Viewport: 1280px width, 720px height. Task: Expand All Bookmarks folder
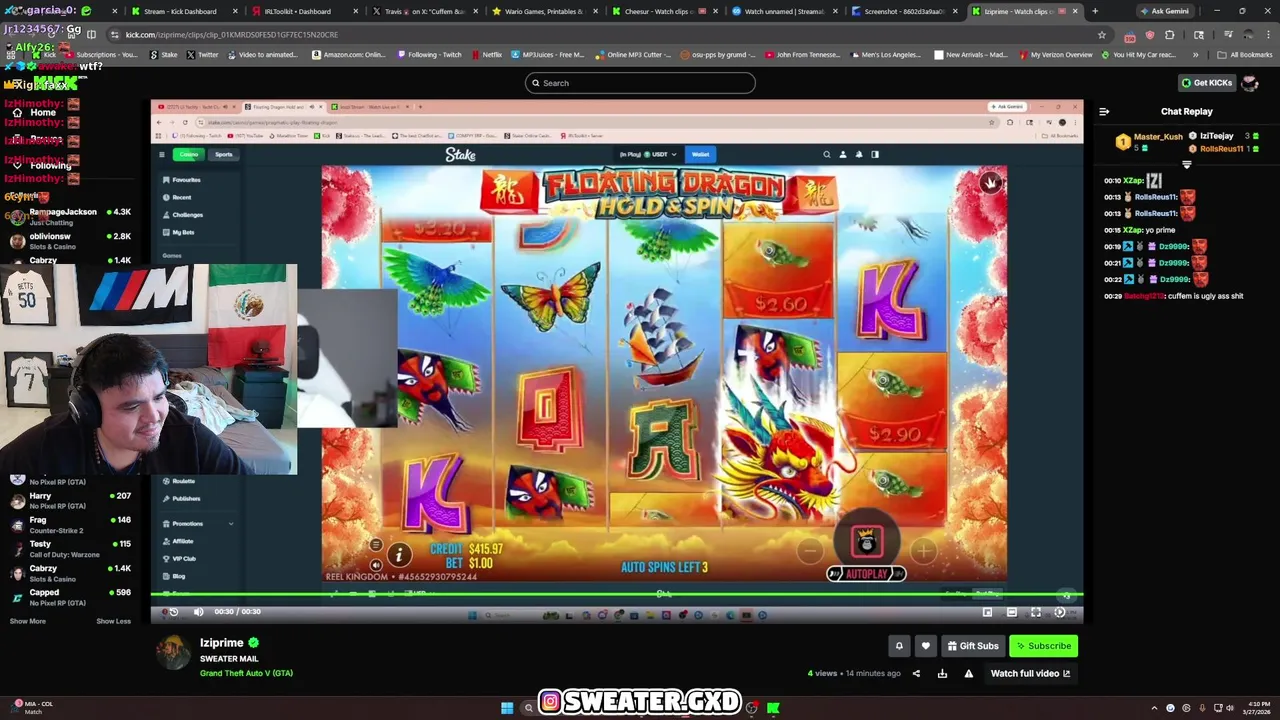(x=1245, y=55)
